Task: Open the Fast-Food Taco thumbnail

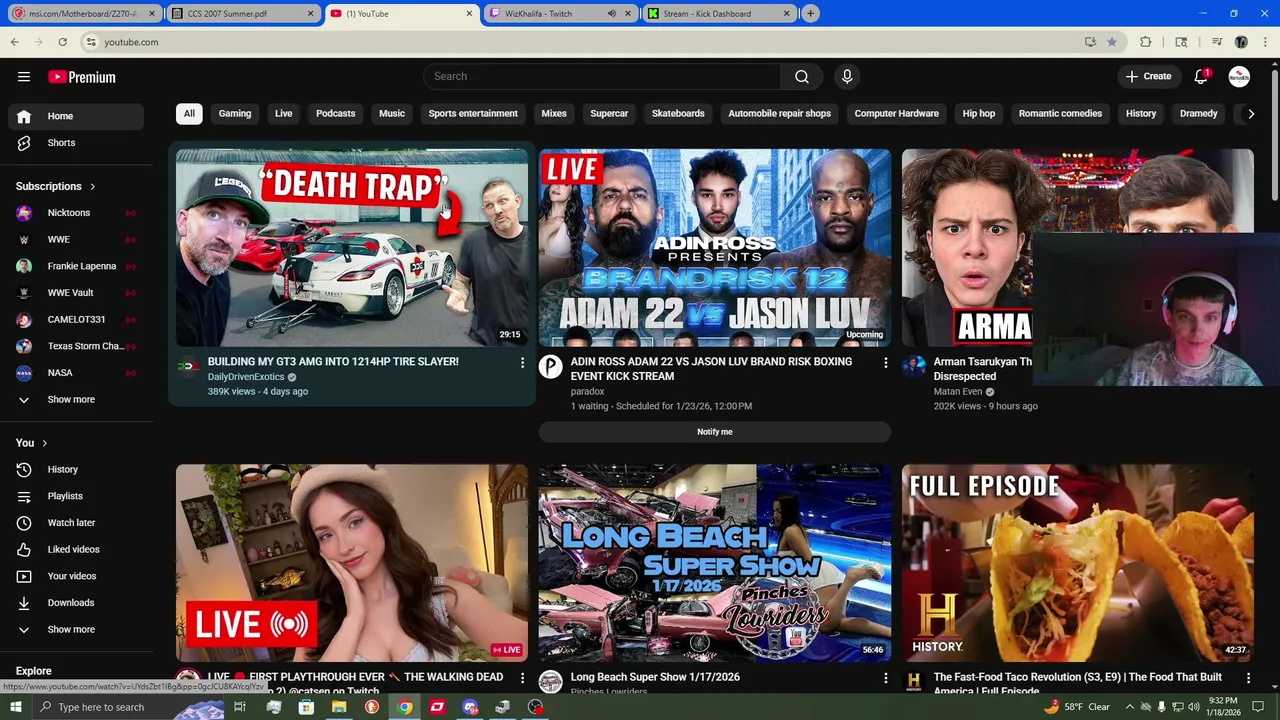Action: click(1078, 563)
